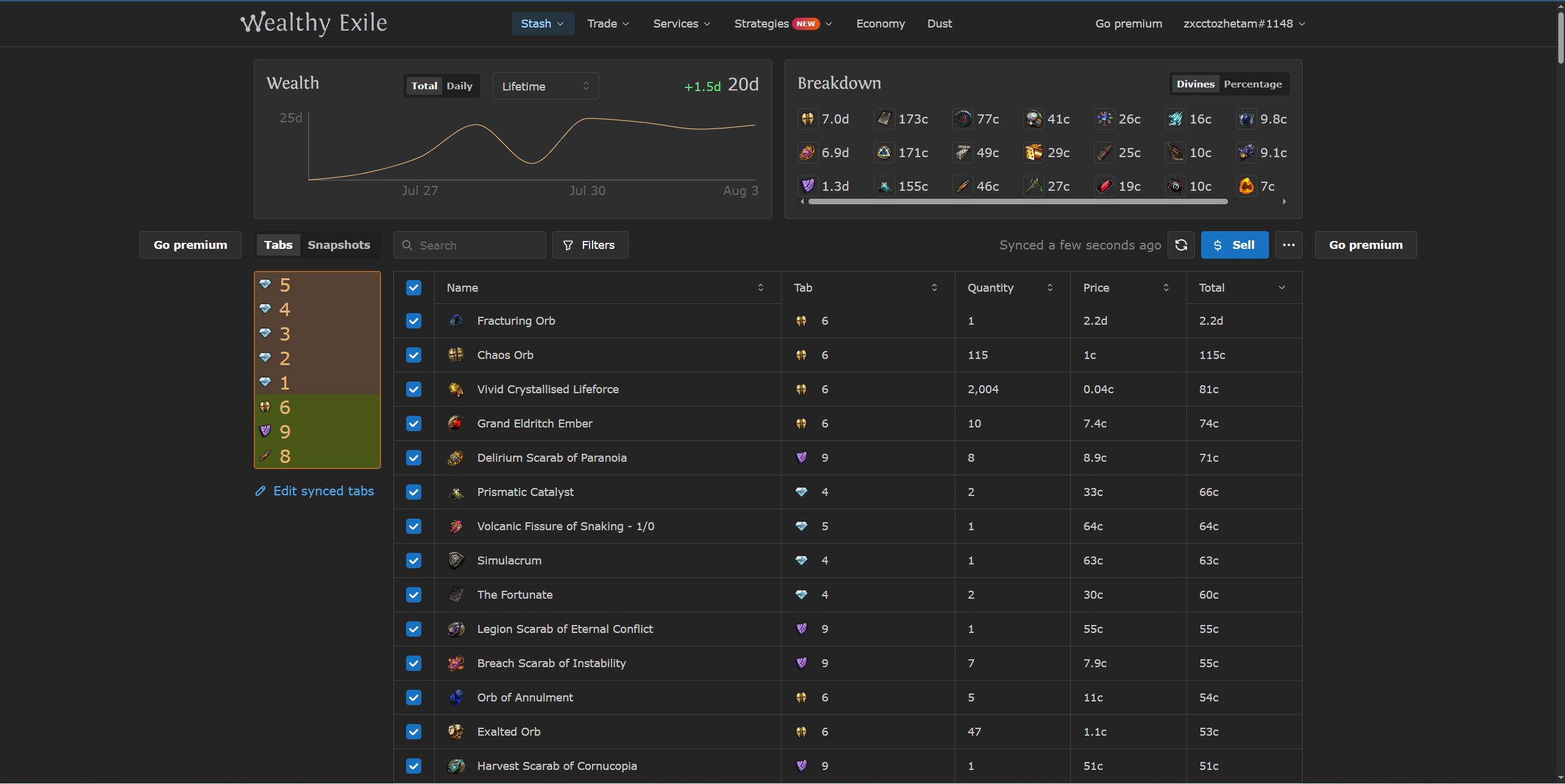Open the three-dots more options button
Viewport: 1565px width, 784px height.
[1289, 245]
